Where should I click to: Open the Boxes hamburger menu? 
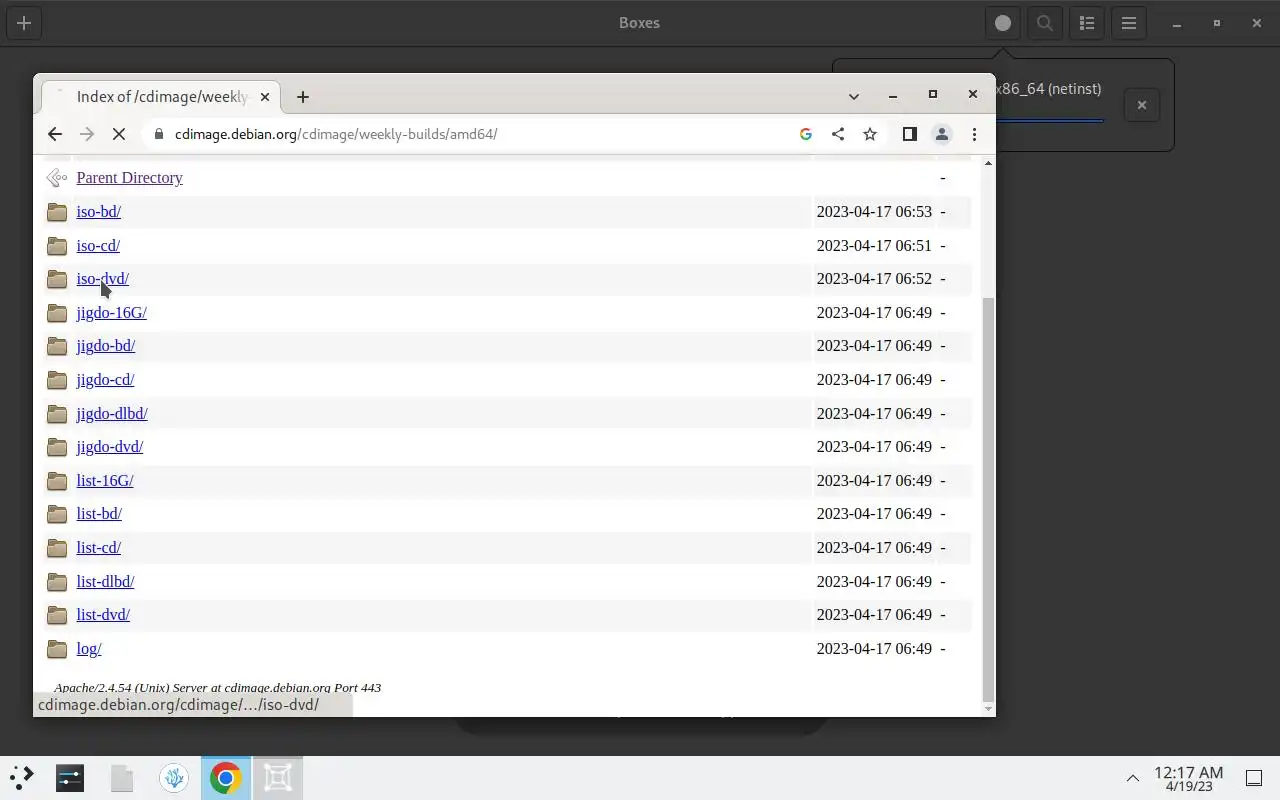[x=1129, y=23]
